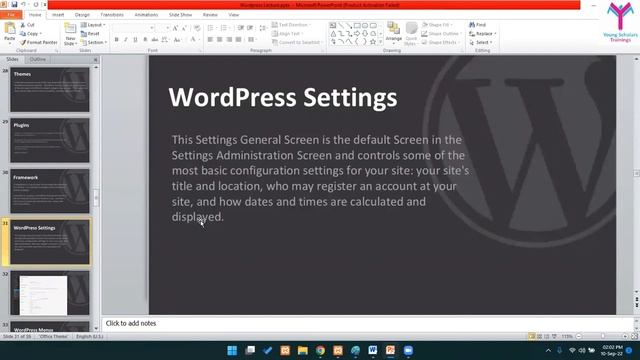Open File Explorer from the taskbar
Viewport: 640px width, 360px height.
302,350
